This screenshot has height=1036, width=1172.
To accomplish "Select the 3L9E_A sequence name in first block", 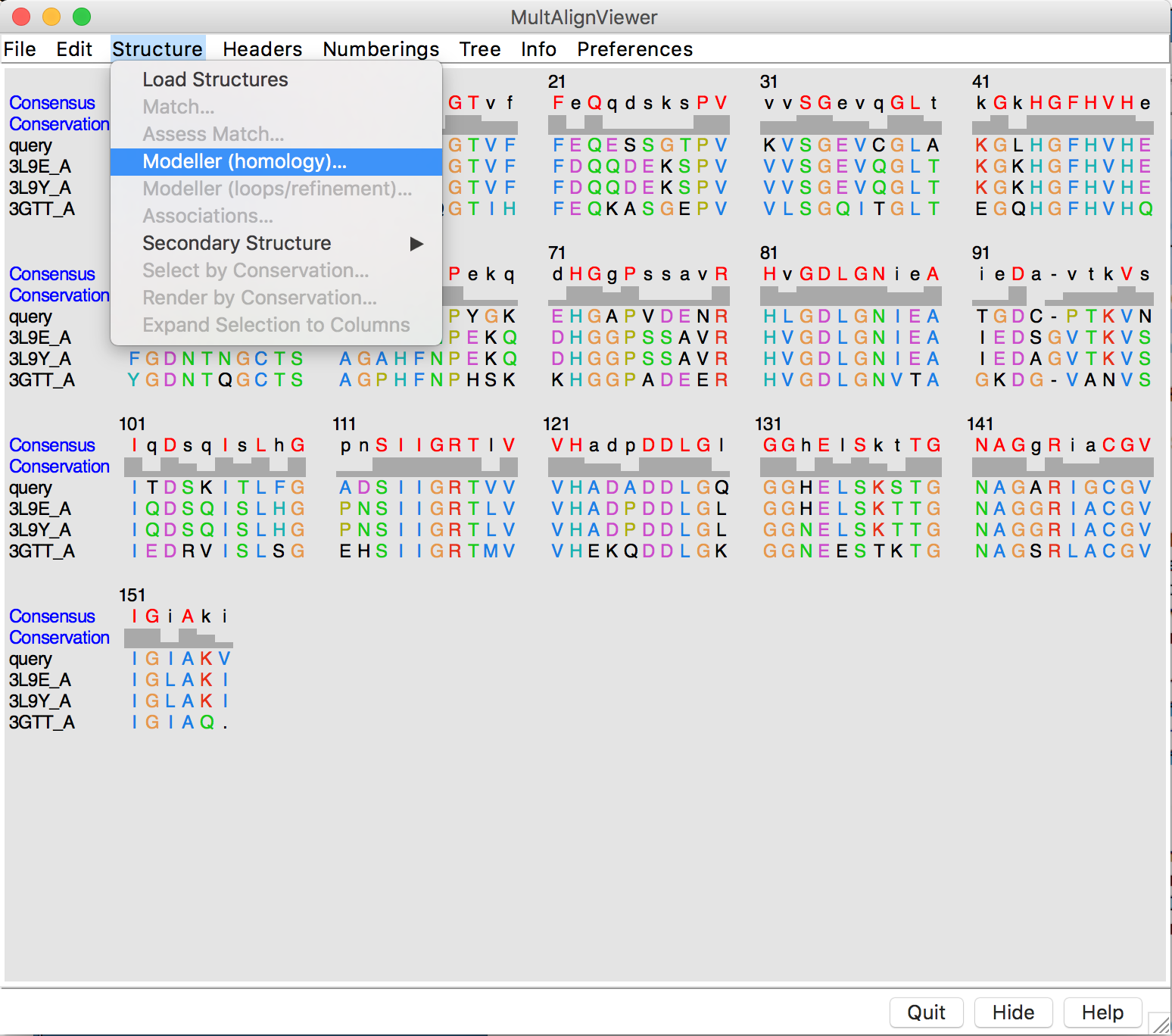I will tap(40, 167).
